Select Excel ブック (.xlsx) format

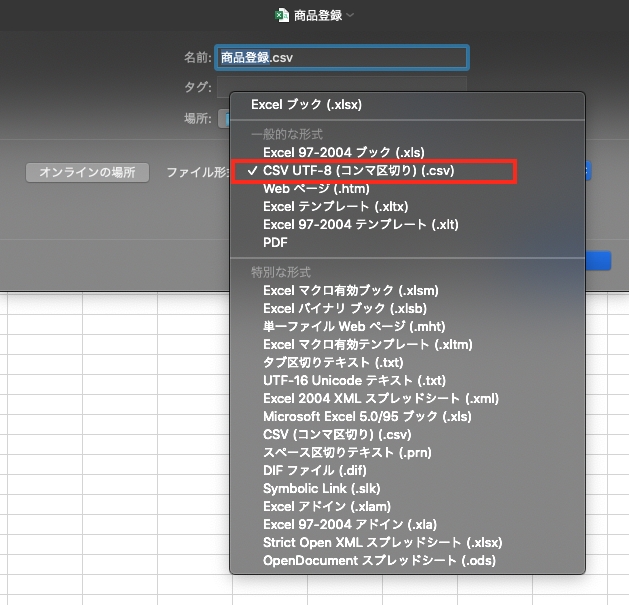click(x=306, y=104)
